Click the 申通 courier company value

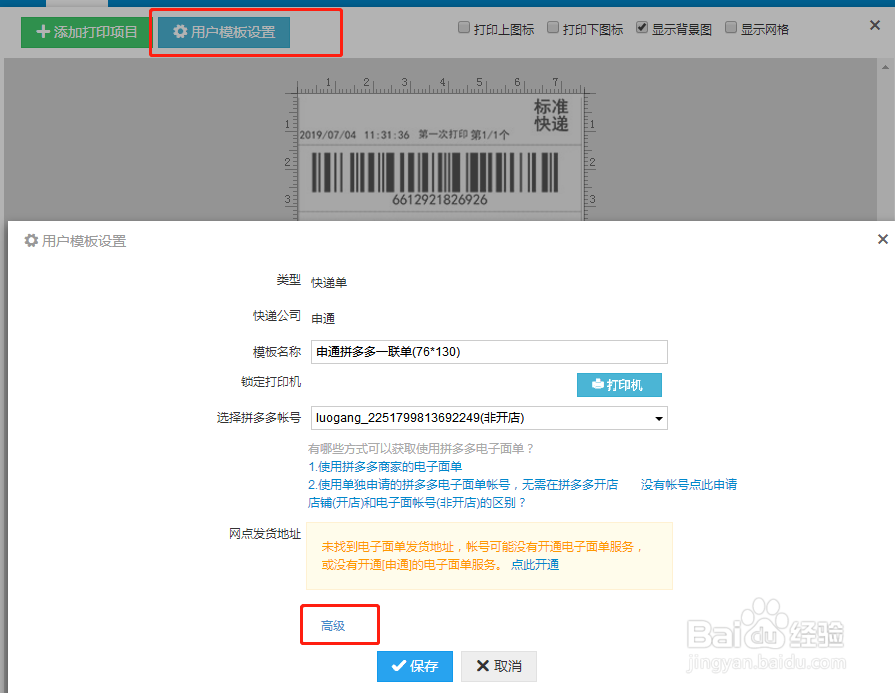point(323,319)
